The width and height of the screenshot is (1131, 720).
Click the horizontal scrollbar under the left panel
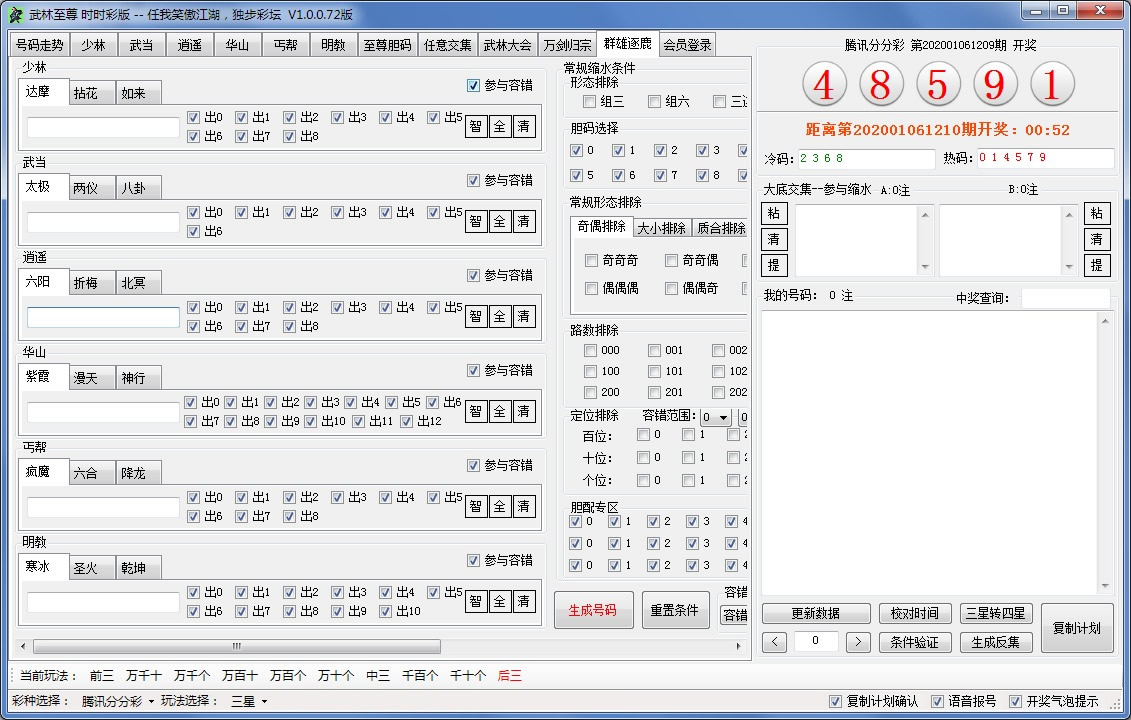237,647
